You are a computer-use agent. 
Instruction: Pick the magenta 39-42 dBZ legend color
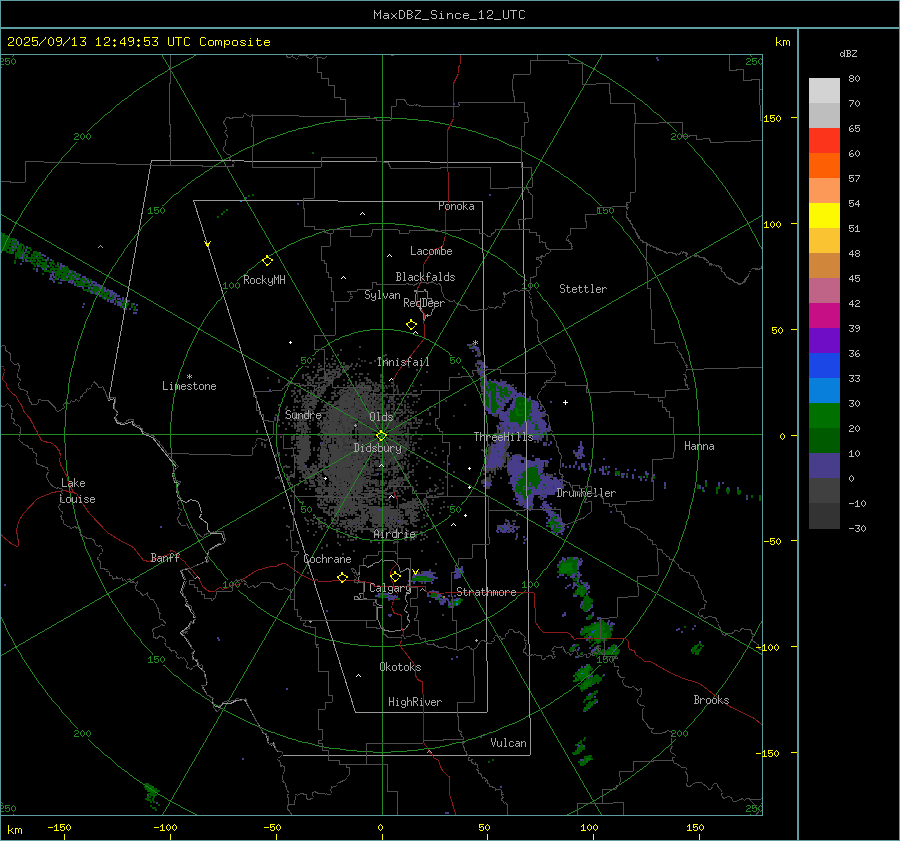[824, 316]
